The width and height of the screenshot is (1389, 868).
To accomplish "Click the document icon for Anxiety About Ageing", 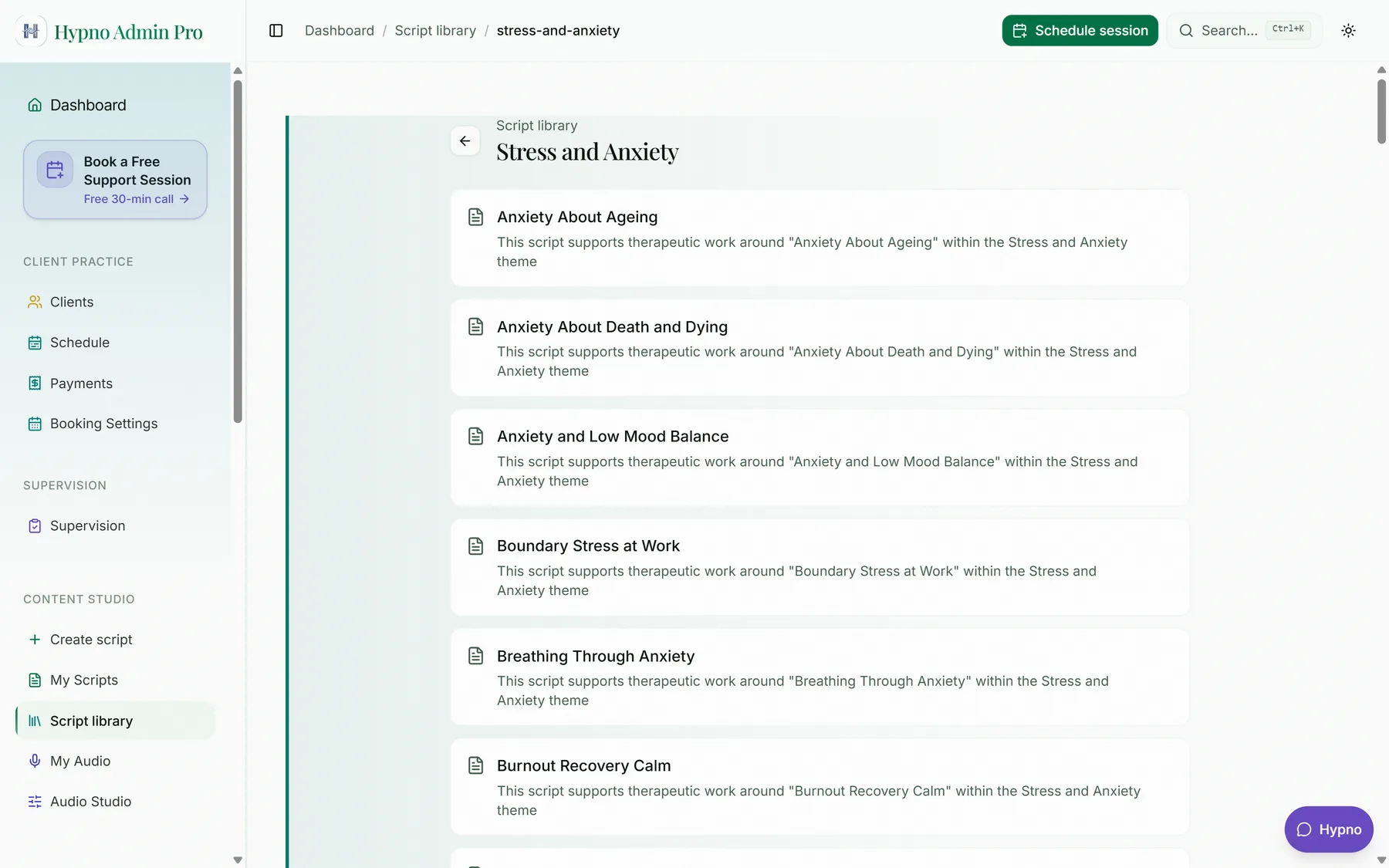I will coord(476,217).
